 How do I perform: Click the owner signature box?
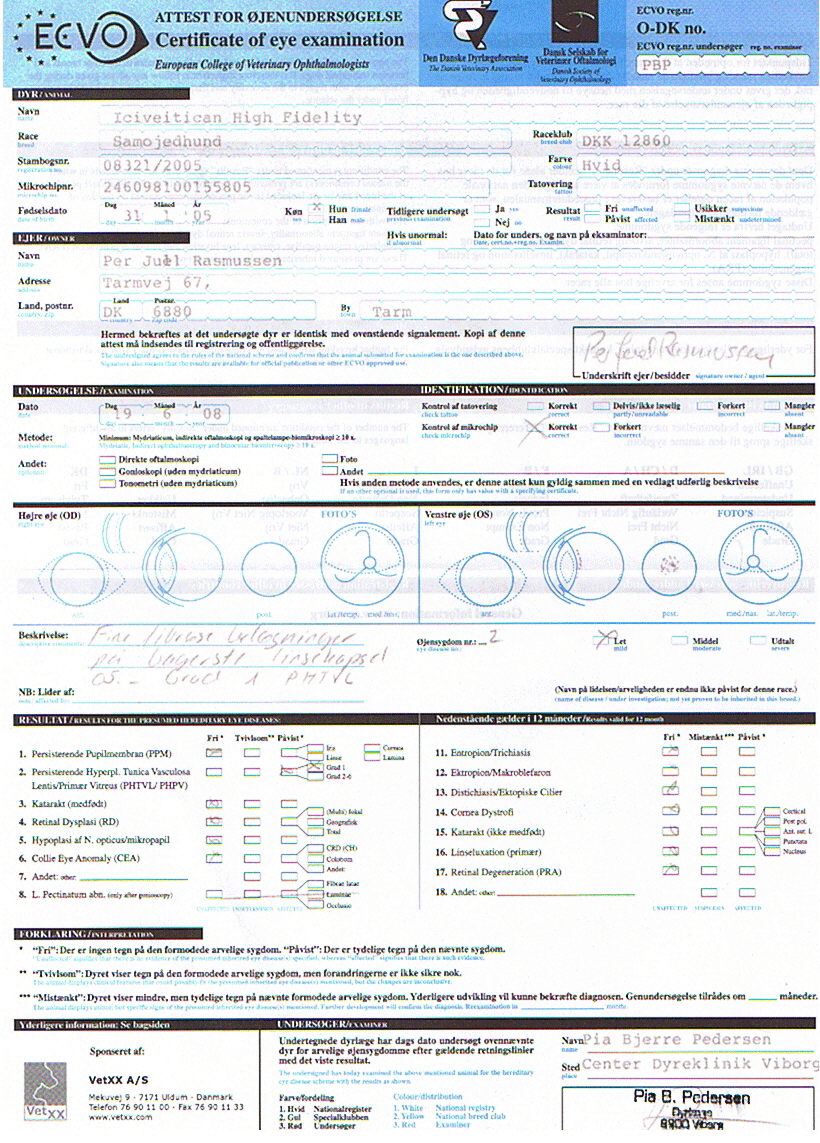(x=692, y=350)
